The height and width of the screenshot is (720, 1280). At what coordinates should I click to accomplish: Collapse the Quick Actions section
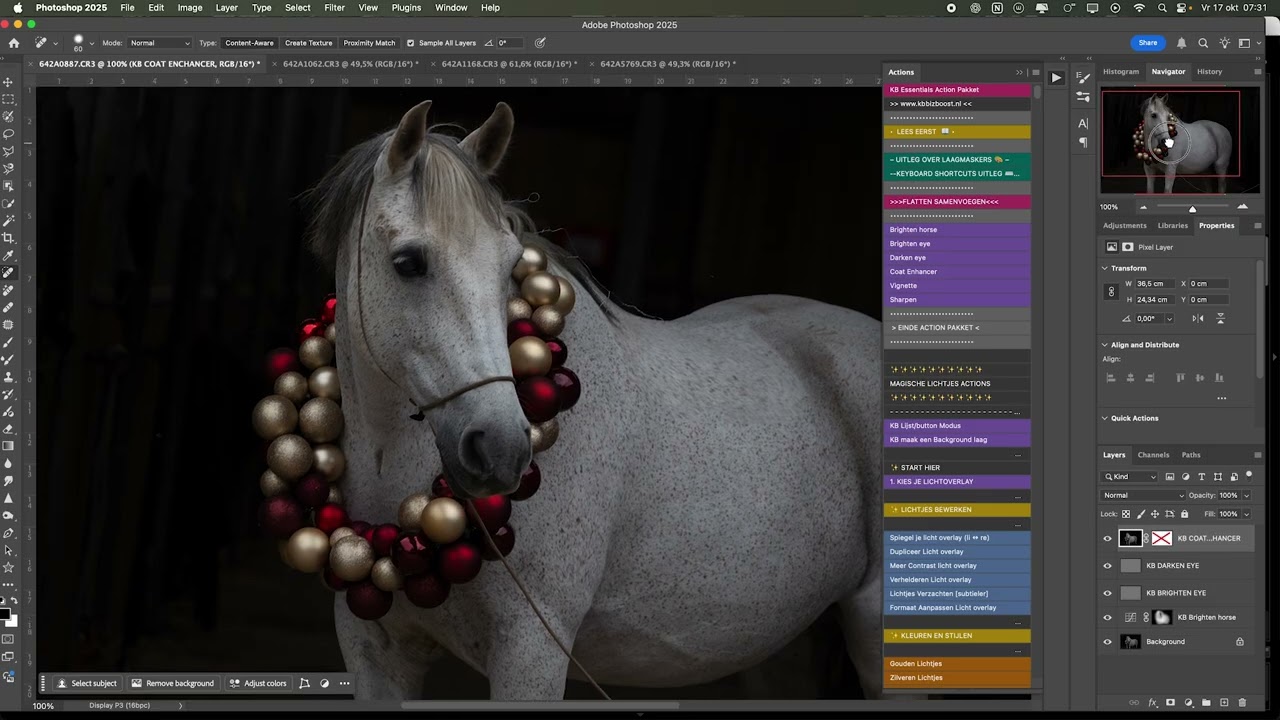tap(1105, 418)
